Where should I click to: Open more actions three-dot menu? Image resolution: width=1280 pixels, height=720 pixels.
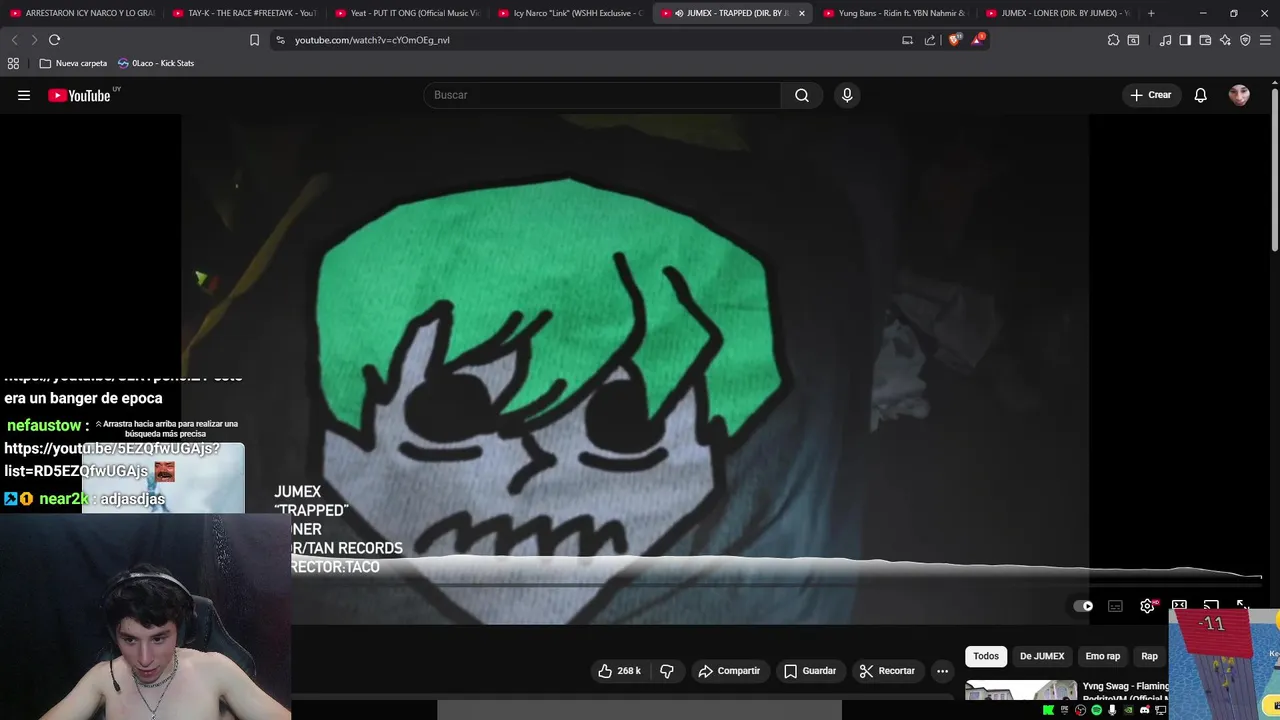pos(942,671)
